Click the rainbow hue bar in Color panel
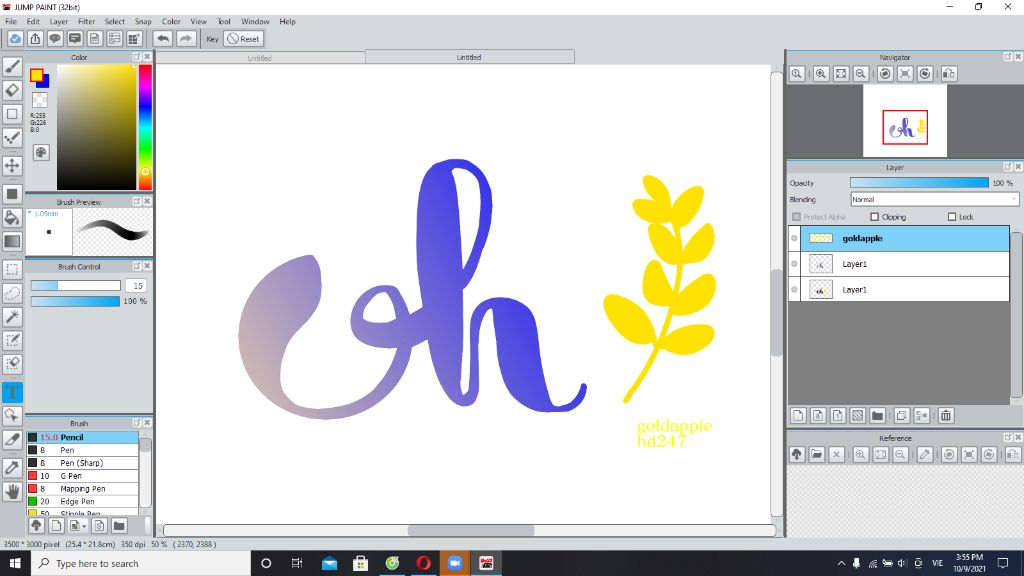Image resolution: width=1024 pixels, height=576 pixels. point(145,127)
